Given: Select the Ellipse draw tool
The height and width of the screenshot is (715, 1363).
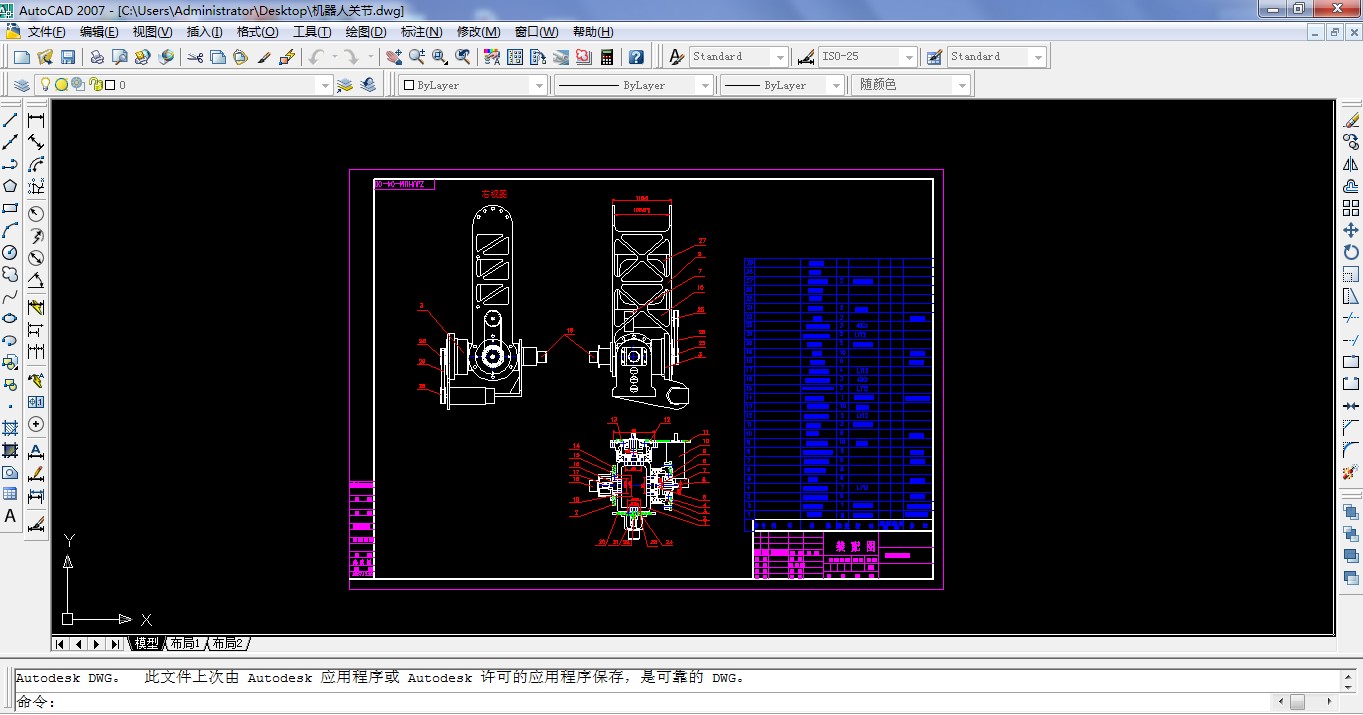Looking at the screenshot, I should pos(10,318).
